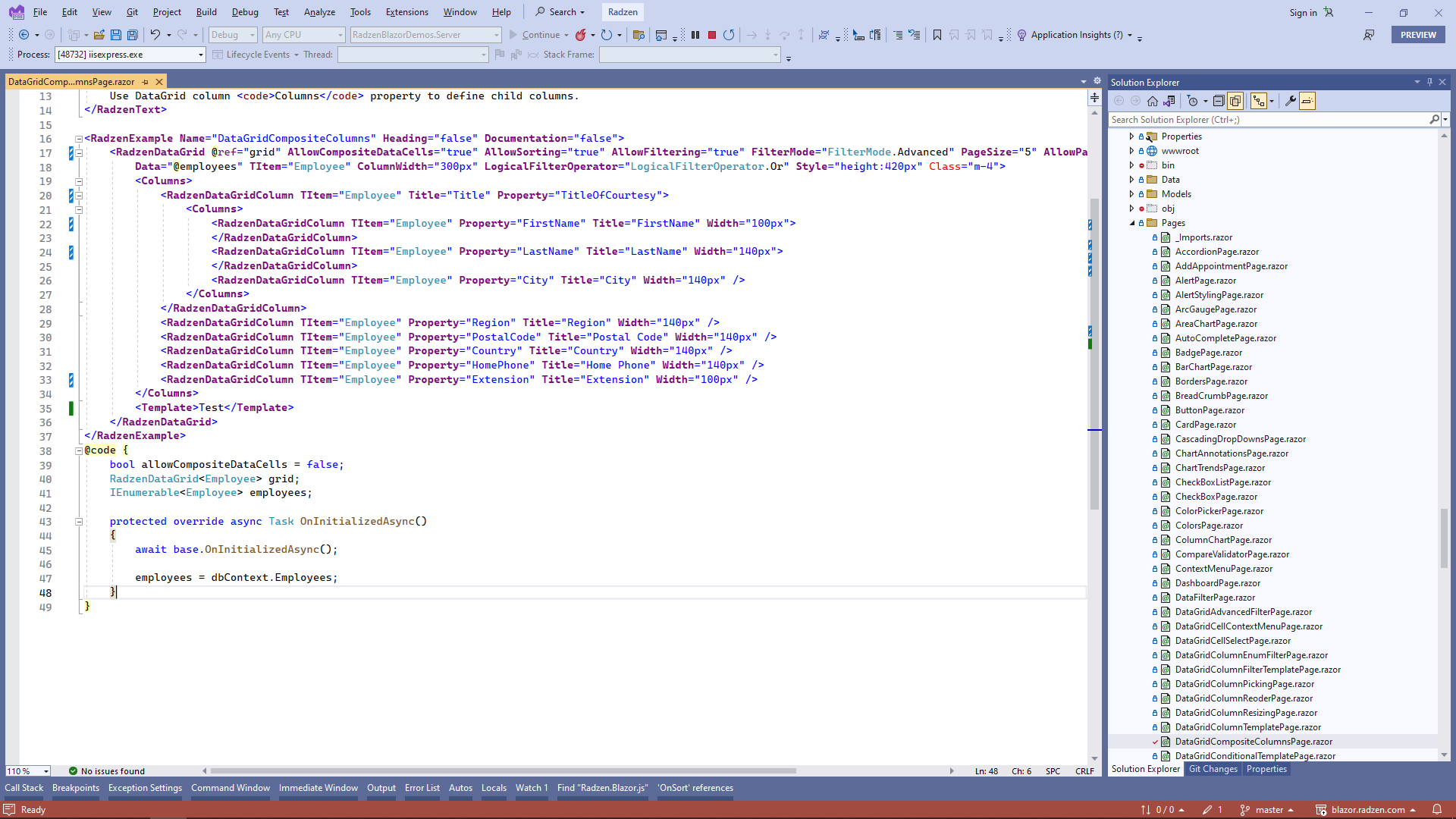The width and height of the screenshot is (1456, 819).
Task: Expand the Models folder in Solution Explorer
Action: (1131, 194)
